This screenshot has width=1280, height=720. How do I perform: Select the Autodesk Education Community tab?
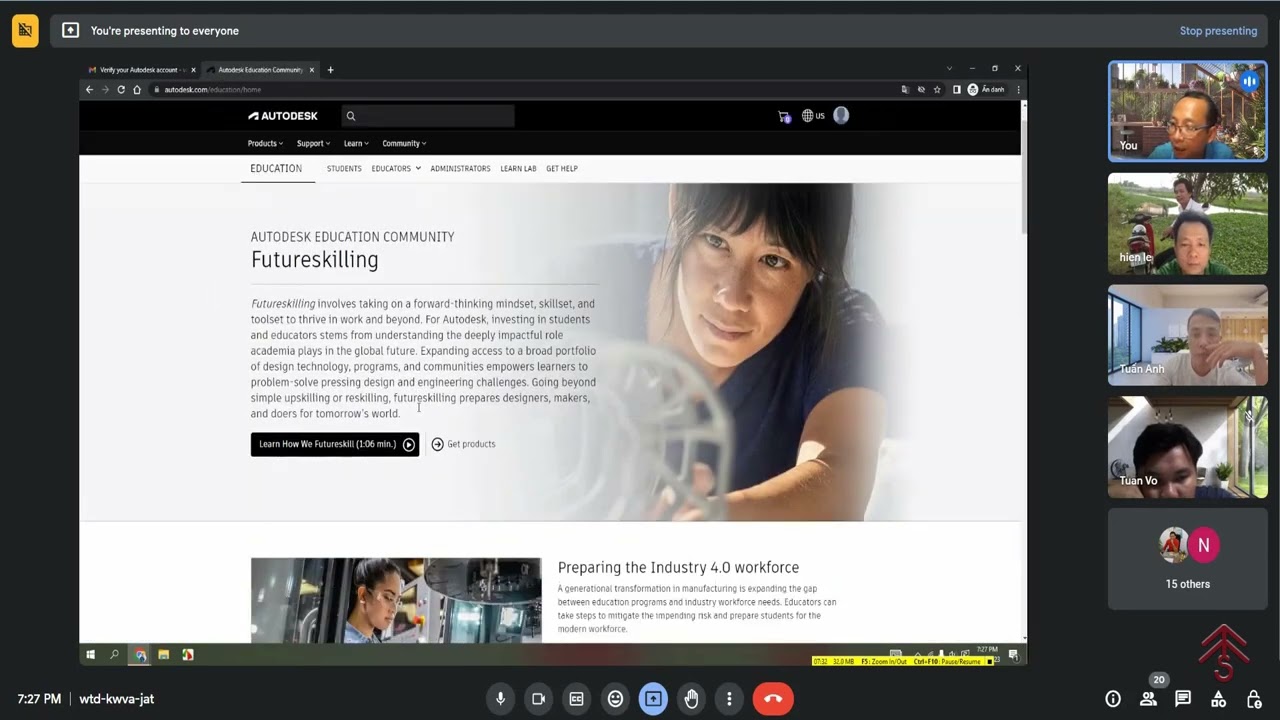pos(260,70)
